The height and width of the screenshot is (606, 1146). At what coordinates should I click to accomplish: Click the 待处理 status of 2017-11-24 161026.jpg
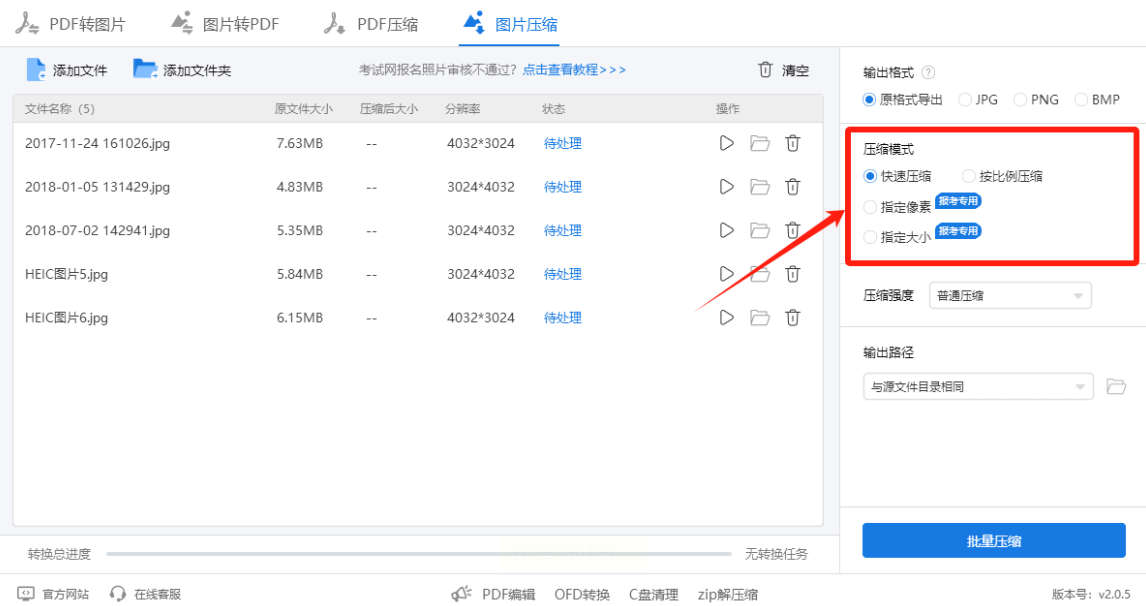563,143
